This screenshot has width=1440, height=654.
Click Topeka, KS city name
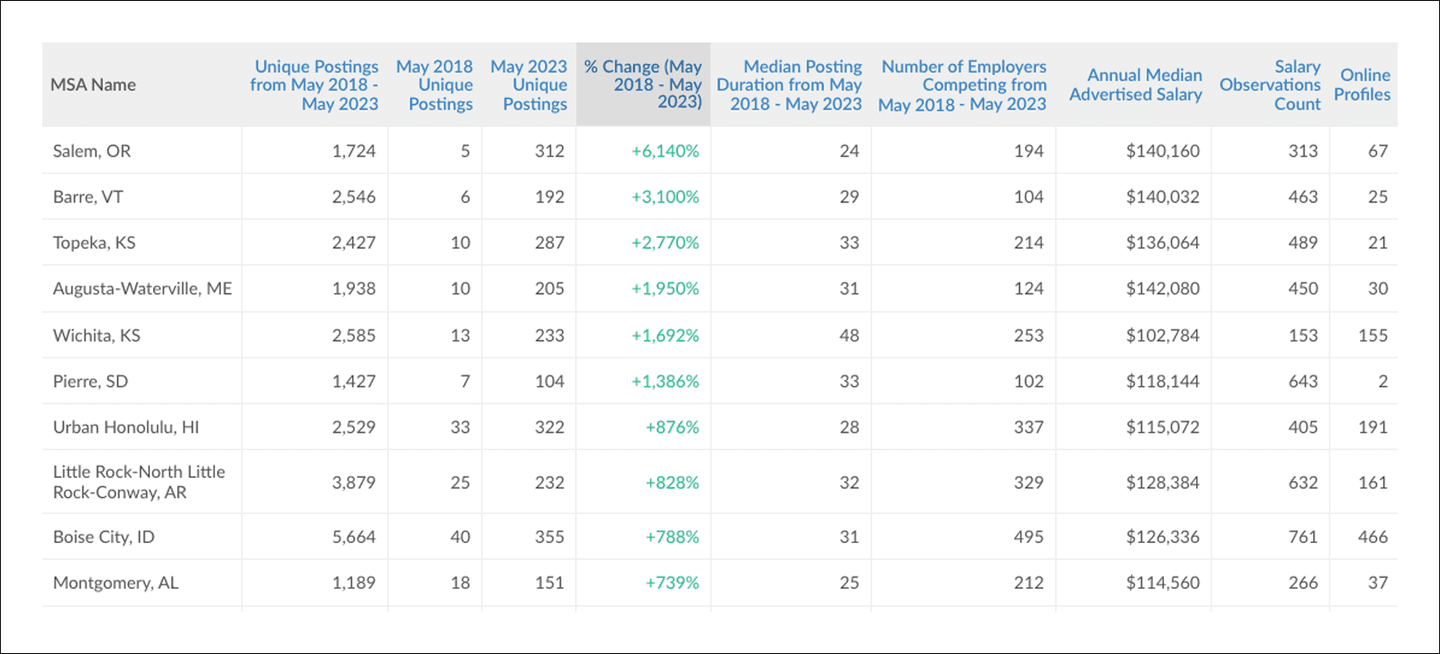[88, 242]
